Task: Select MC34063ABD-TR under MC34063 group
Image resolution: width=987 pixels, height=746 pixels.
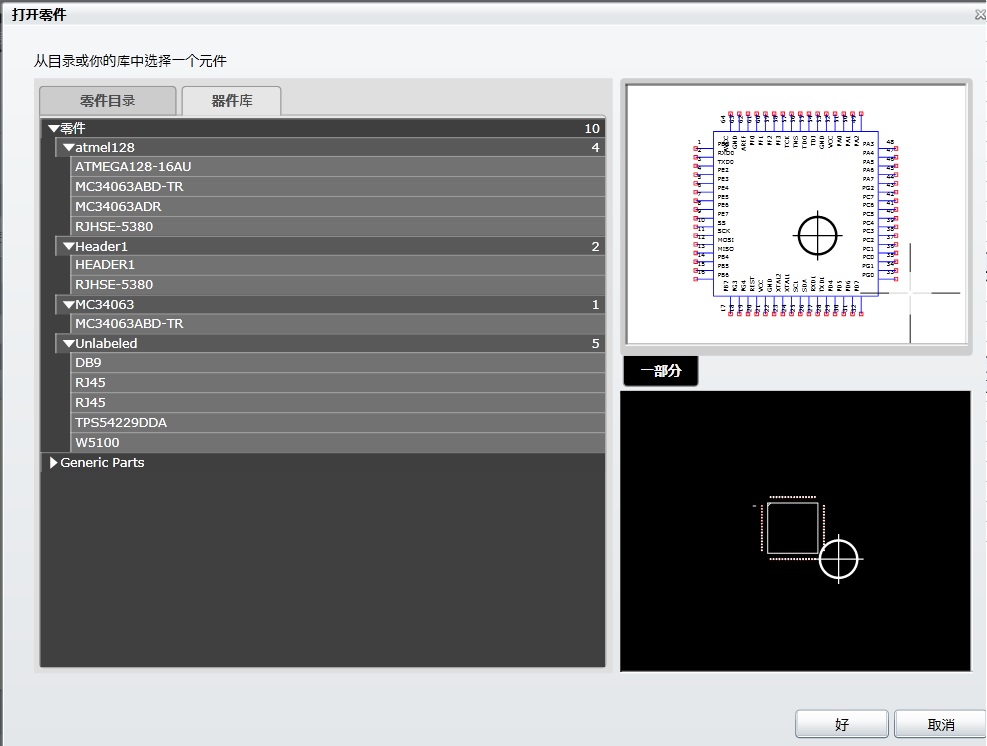Action: click(338, 324)
